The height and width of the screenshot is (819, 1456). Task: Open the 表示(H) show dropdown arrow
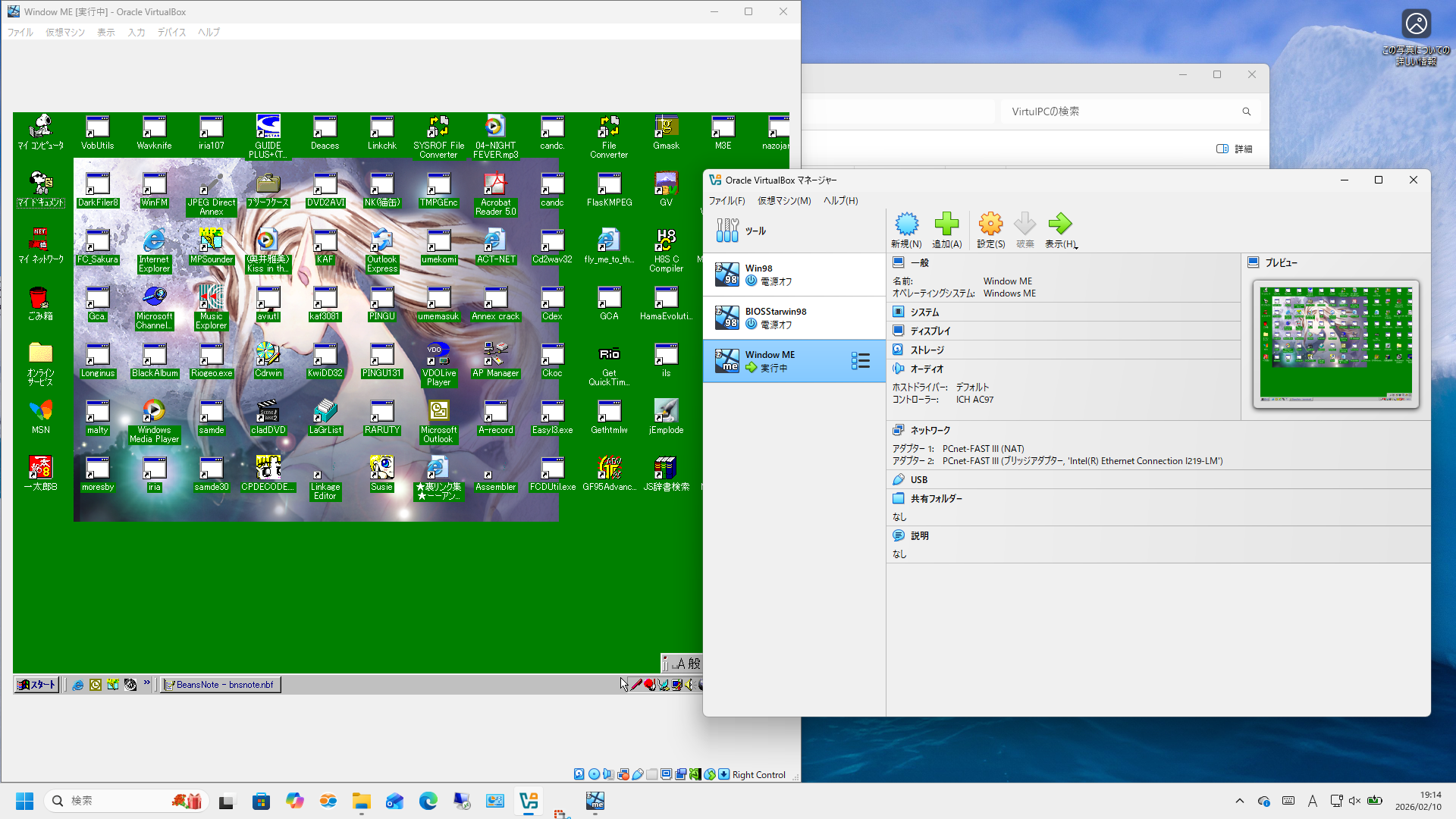point(1076,246)
